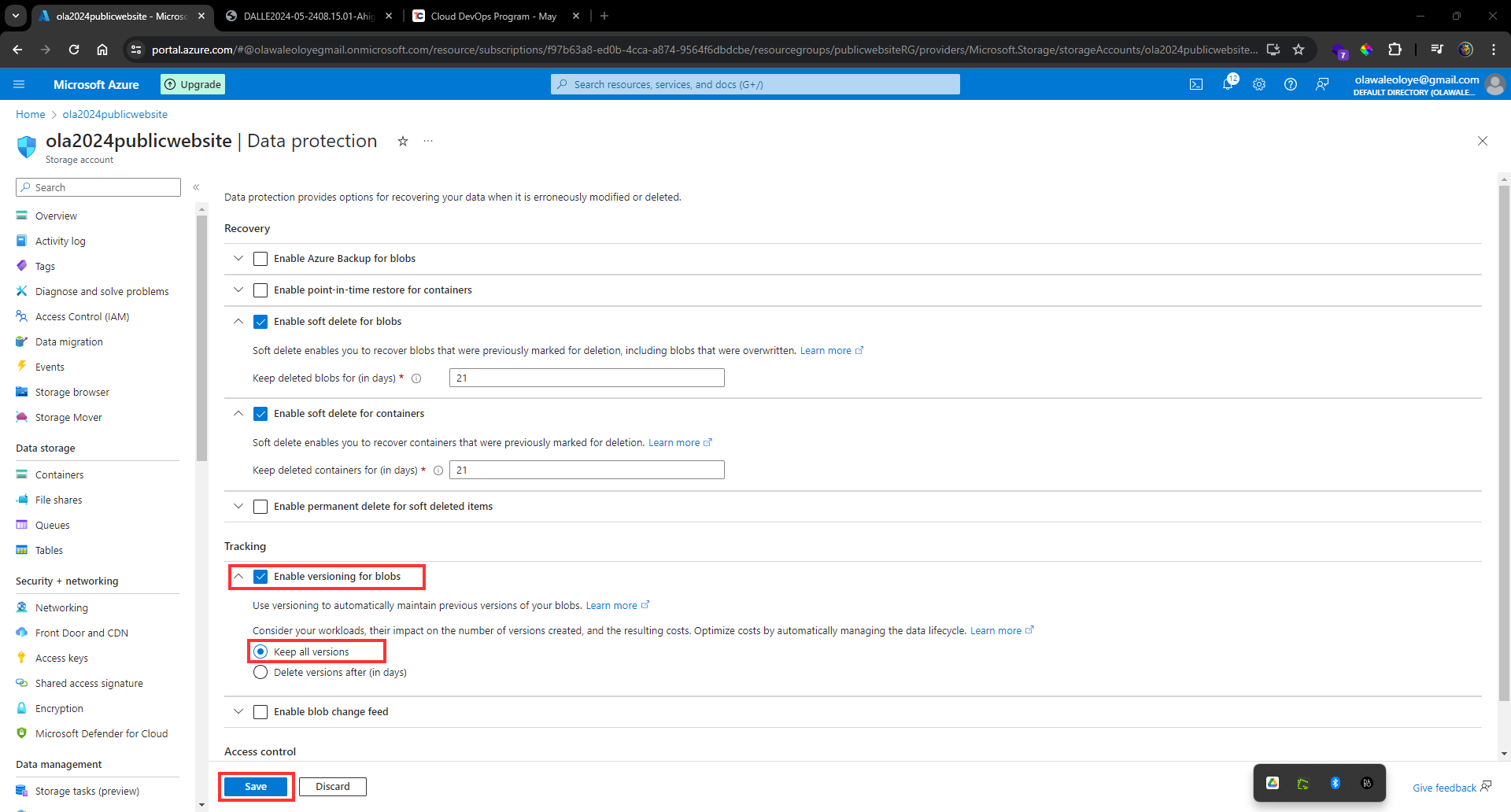This screenshot has height=812, width=1511.
Task: Click the Keep deleted blobs days field
Action: point(586,378)
